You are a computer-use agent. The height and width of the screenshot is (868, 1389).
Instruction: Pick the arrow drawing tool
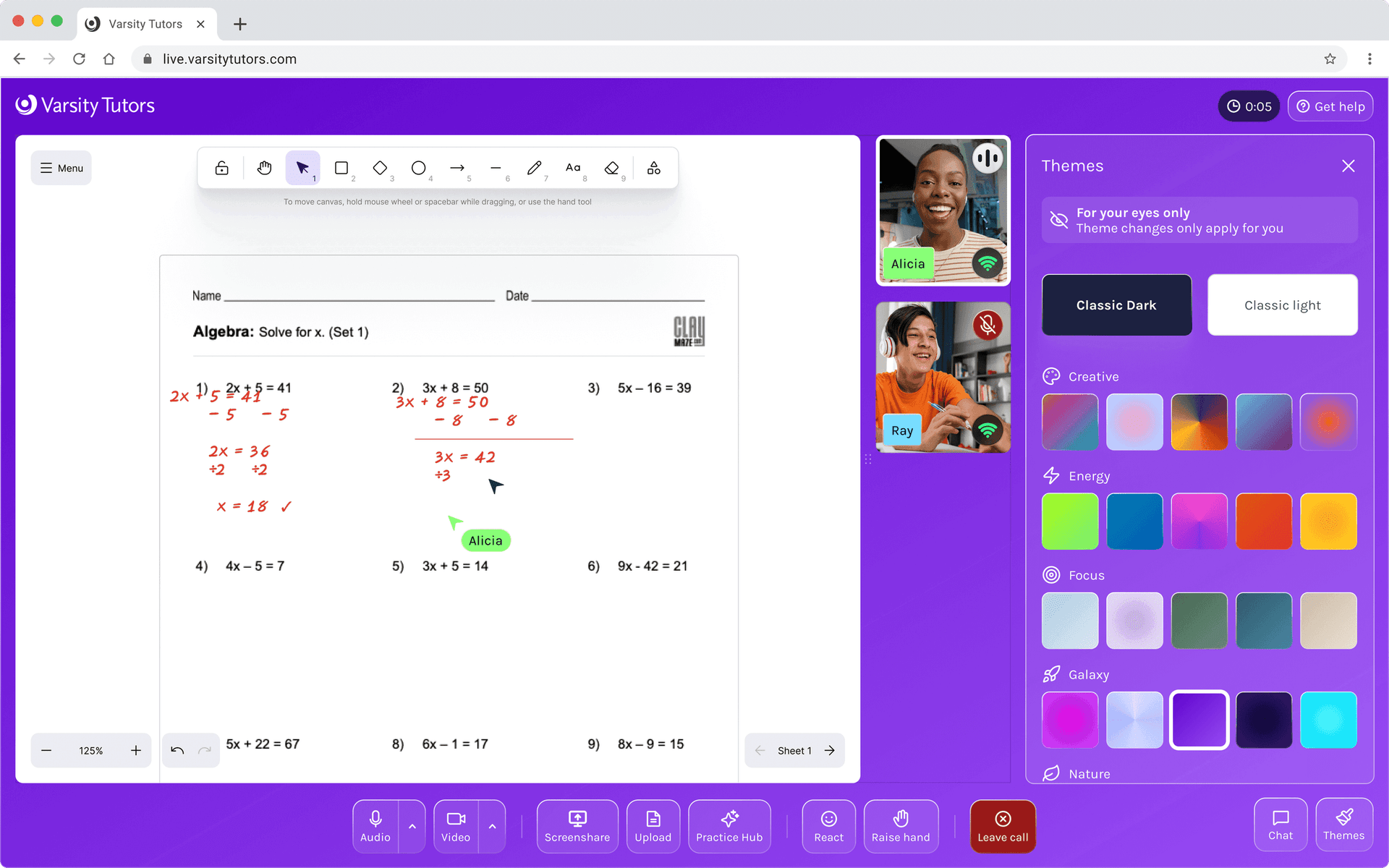click(456, 169)
